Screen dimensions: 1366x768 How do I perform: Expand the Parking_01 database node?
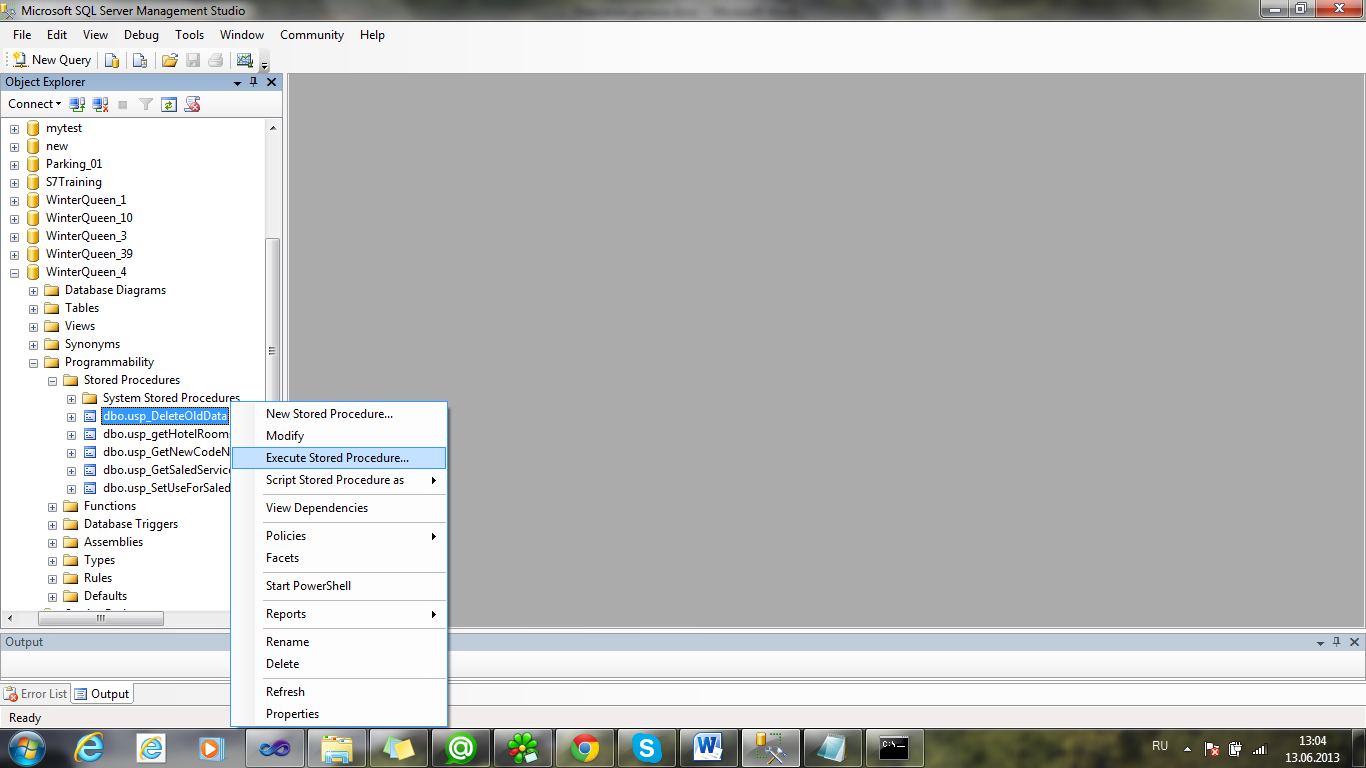[x=15, y=164]
